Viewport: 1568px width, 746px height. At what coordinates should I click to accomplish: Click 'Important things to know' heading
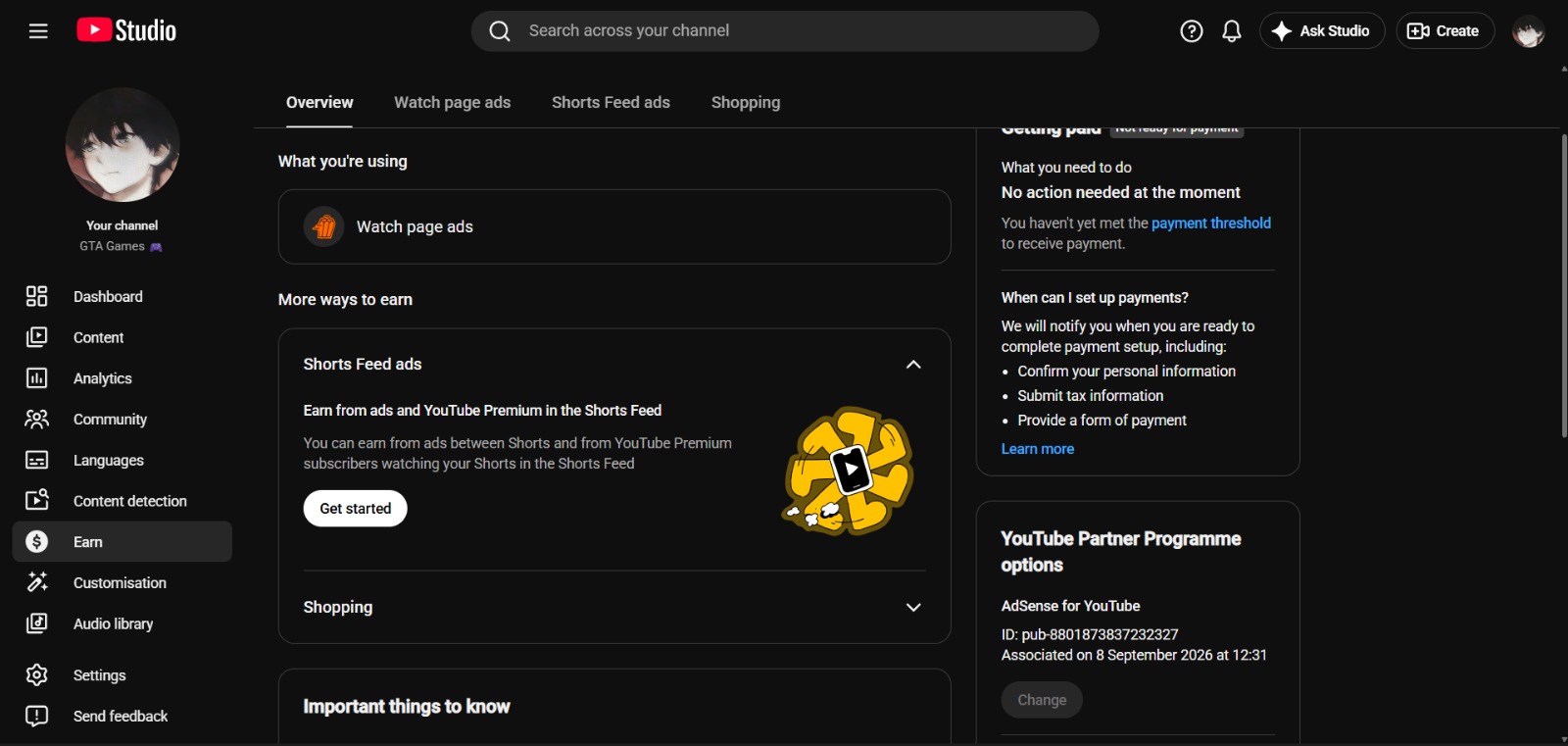pos(407,707)
